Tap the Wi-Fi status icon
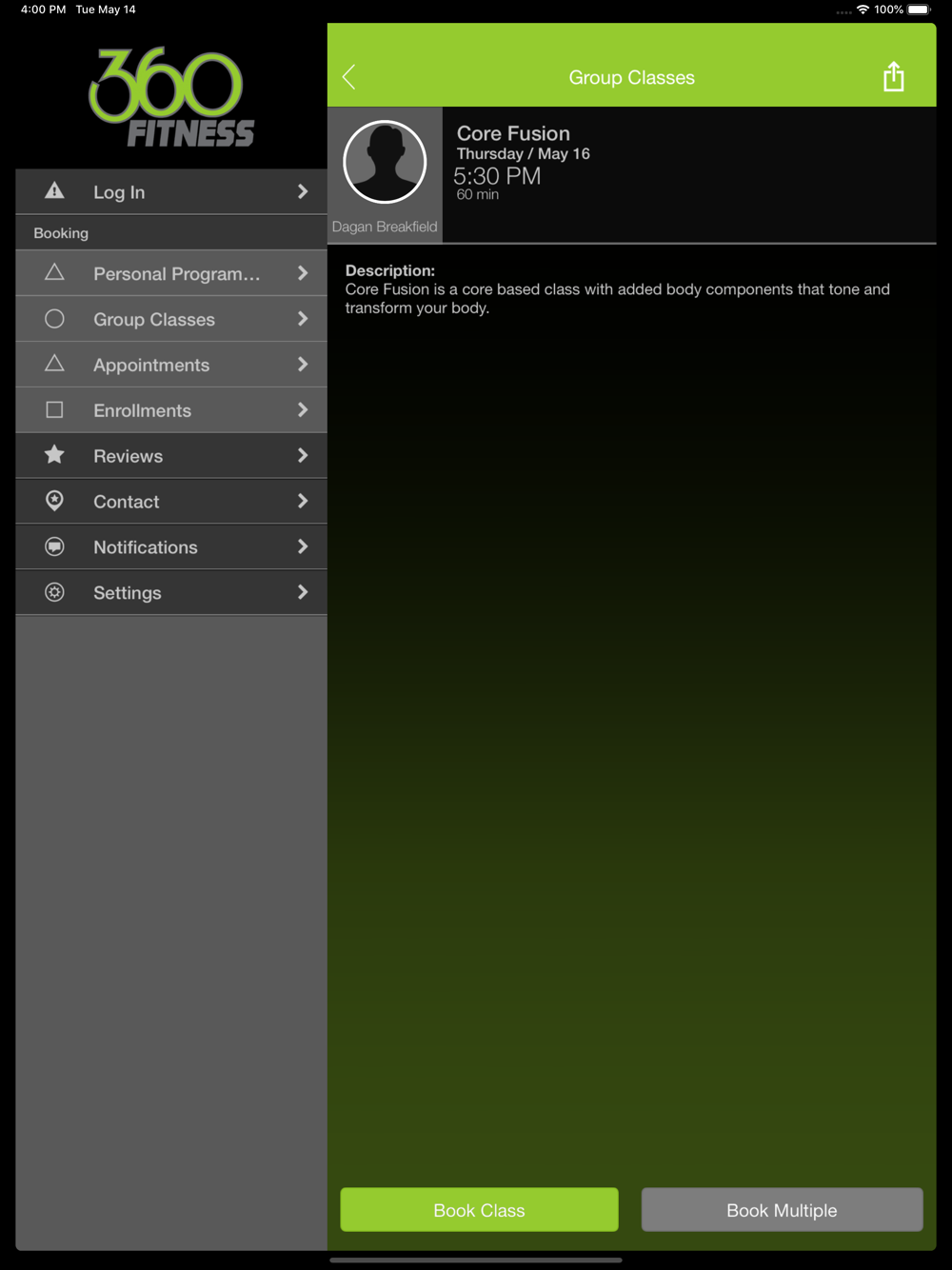The height and width of the screenshot is (1270, 952). click(x=863, y=10)
